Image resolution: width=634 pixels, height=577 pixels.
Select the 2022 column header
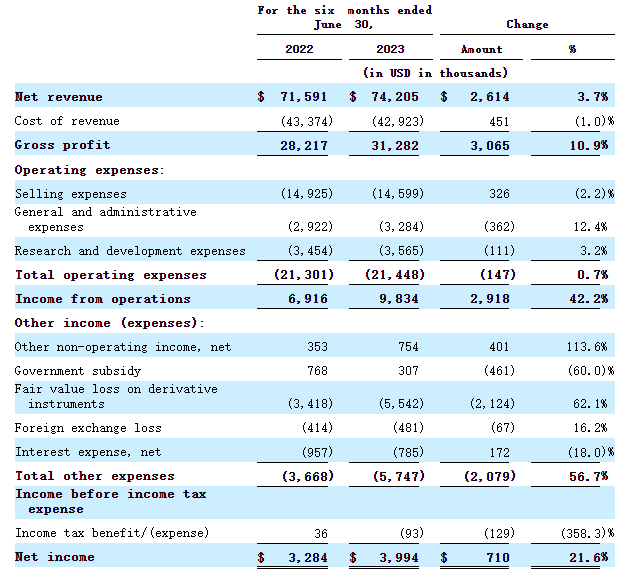coord(299,49)
